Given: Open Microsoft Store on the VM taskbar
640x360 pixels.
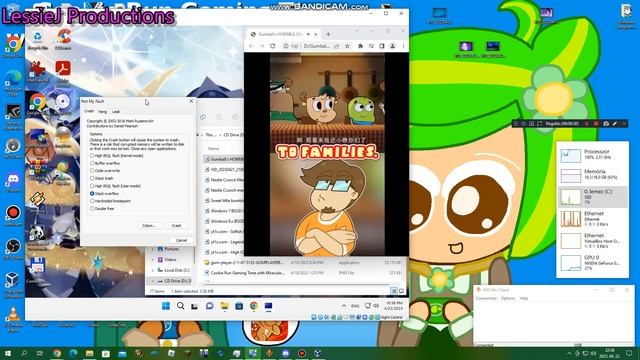Looking at the screenshot, I should point(239,306).
